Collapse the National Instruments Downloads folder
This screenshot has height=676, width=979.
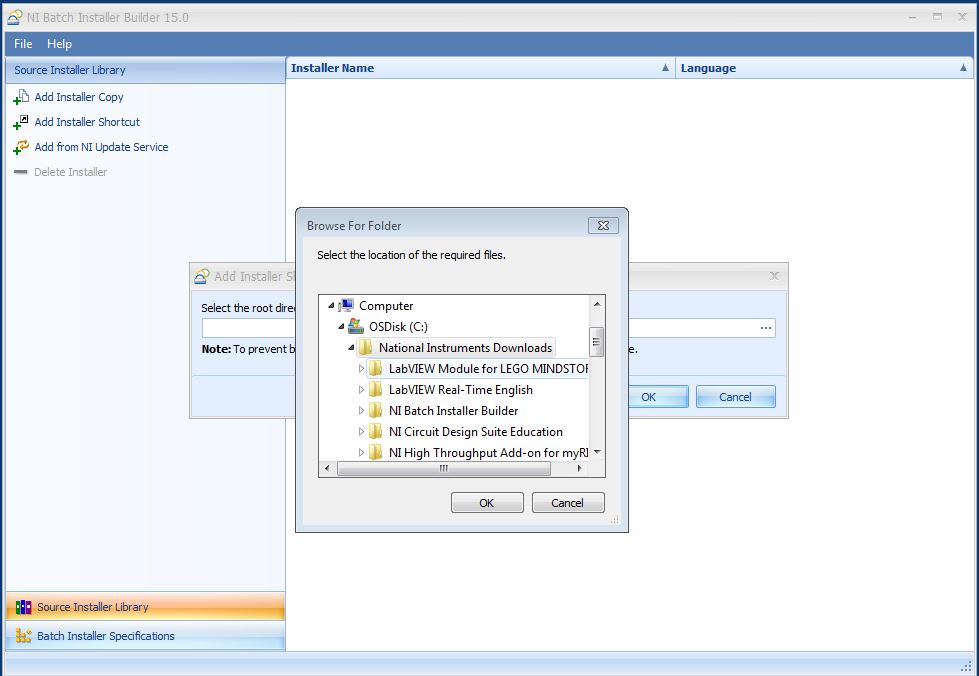351,348
